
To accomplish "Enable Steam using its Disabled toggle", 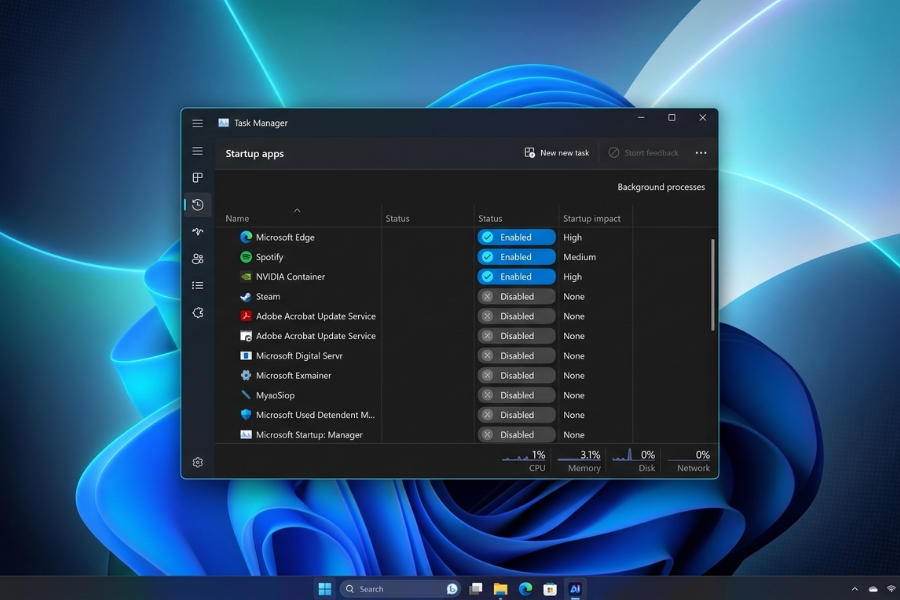I will pyautogui.click(x=517, y=296).
